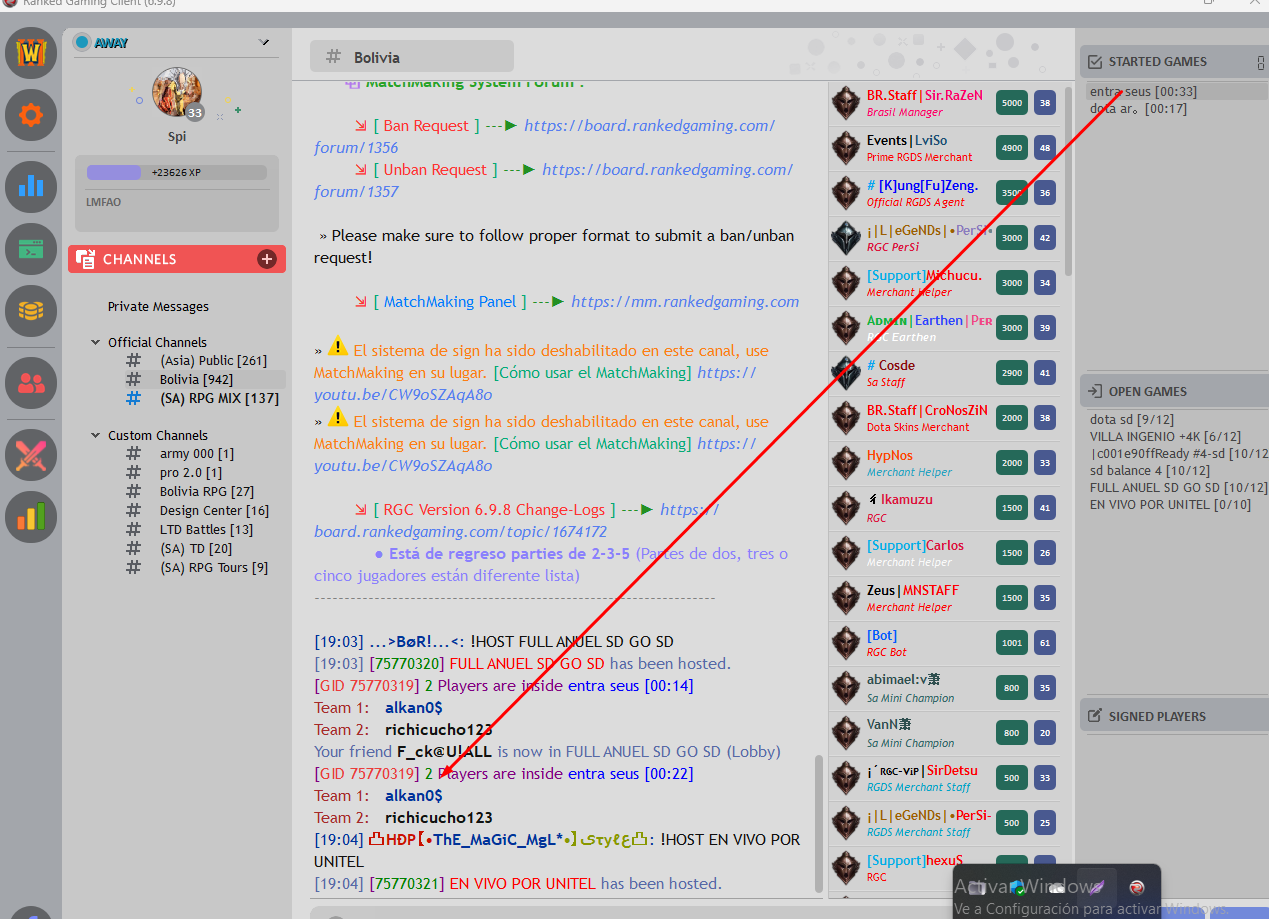Open the blue bar chart statistics icon

tap(31, 187)
